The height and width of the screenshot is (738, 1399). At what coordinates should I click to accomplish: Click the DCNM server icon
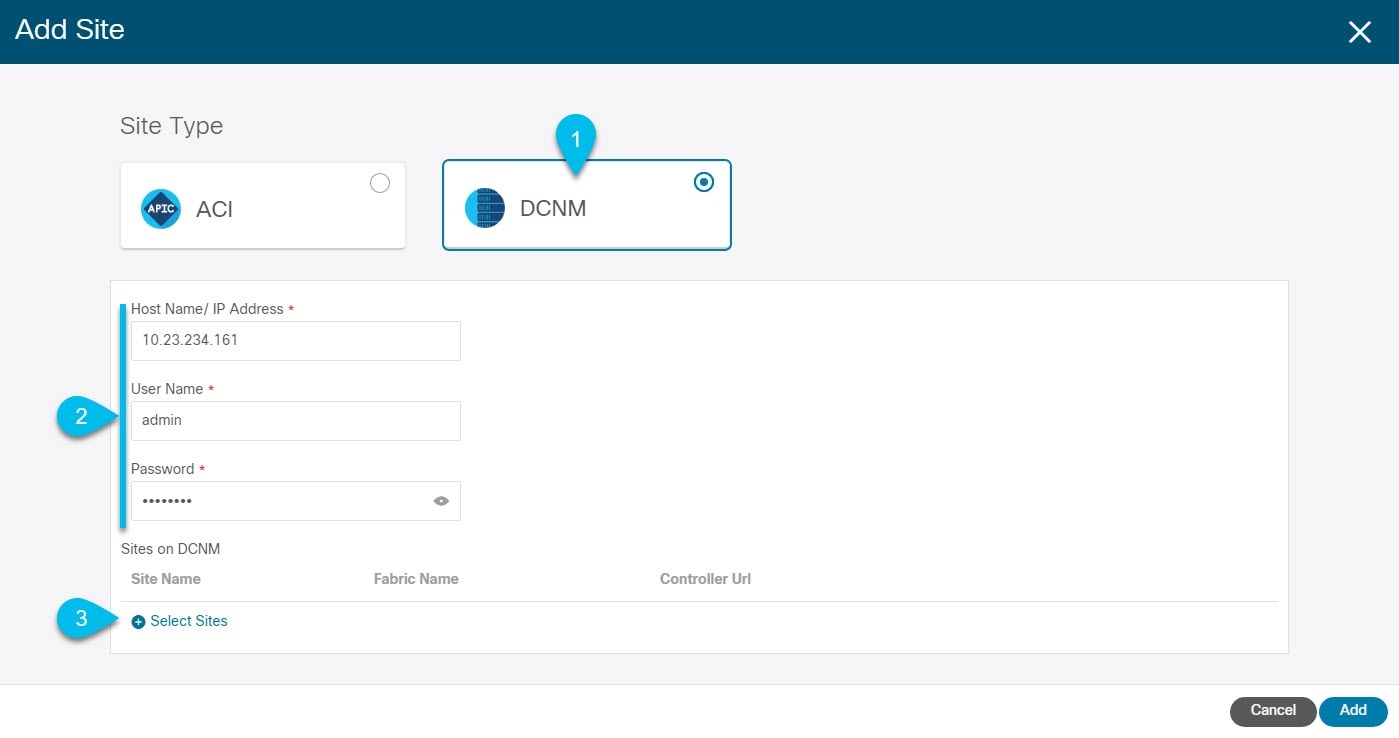485,209
